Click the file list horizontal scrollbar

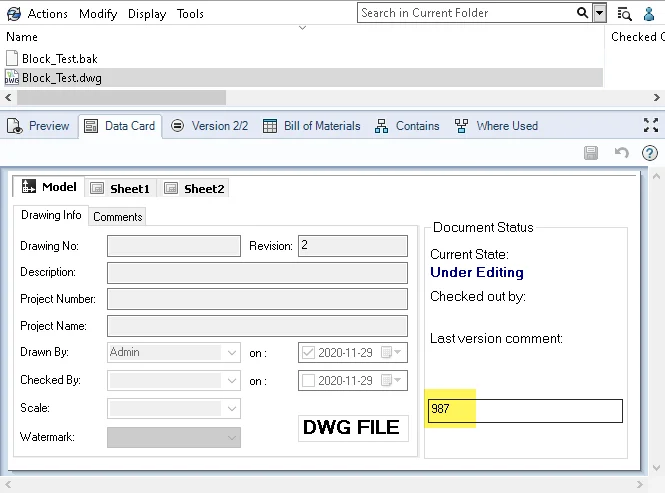pyautogui.click(x=120, y=97)
